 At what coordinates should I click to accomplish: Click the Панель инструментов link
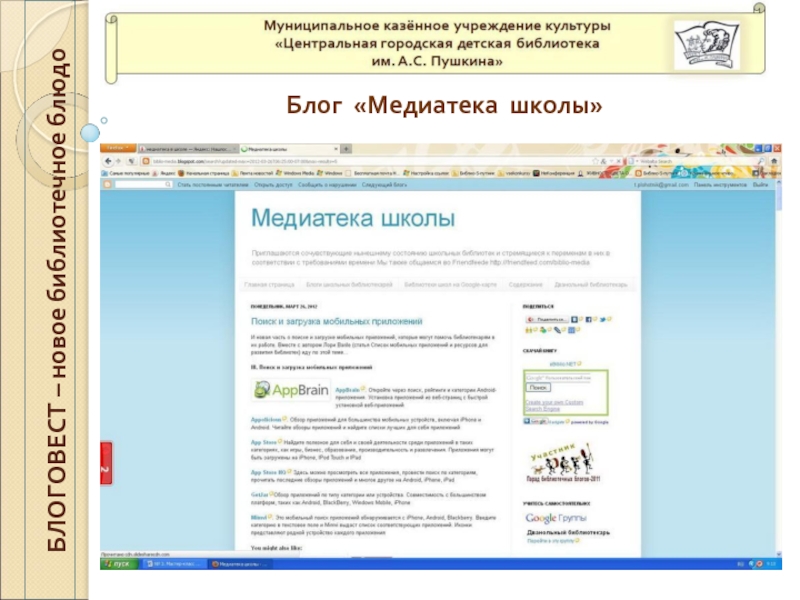click(720, 185)
